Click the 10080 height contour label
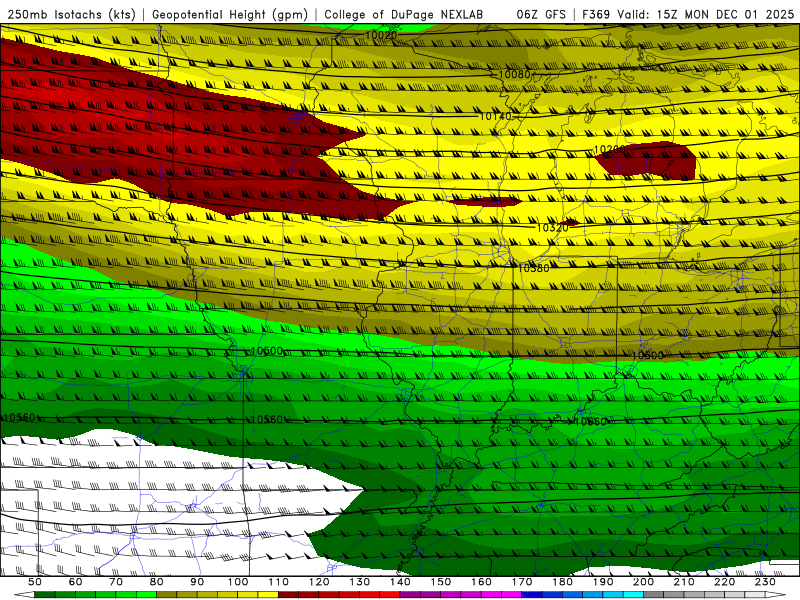This screenshot has width=800, height=600. 514,74
